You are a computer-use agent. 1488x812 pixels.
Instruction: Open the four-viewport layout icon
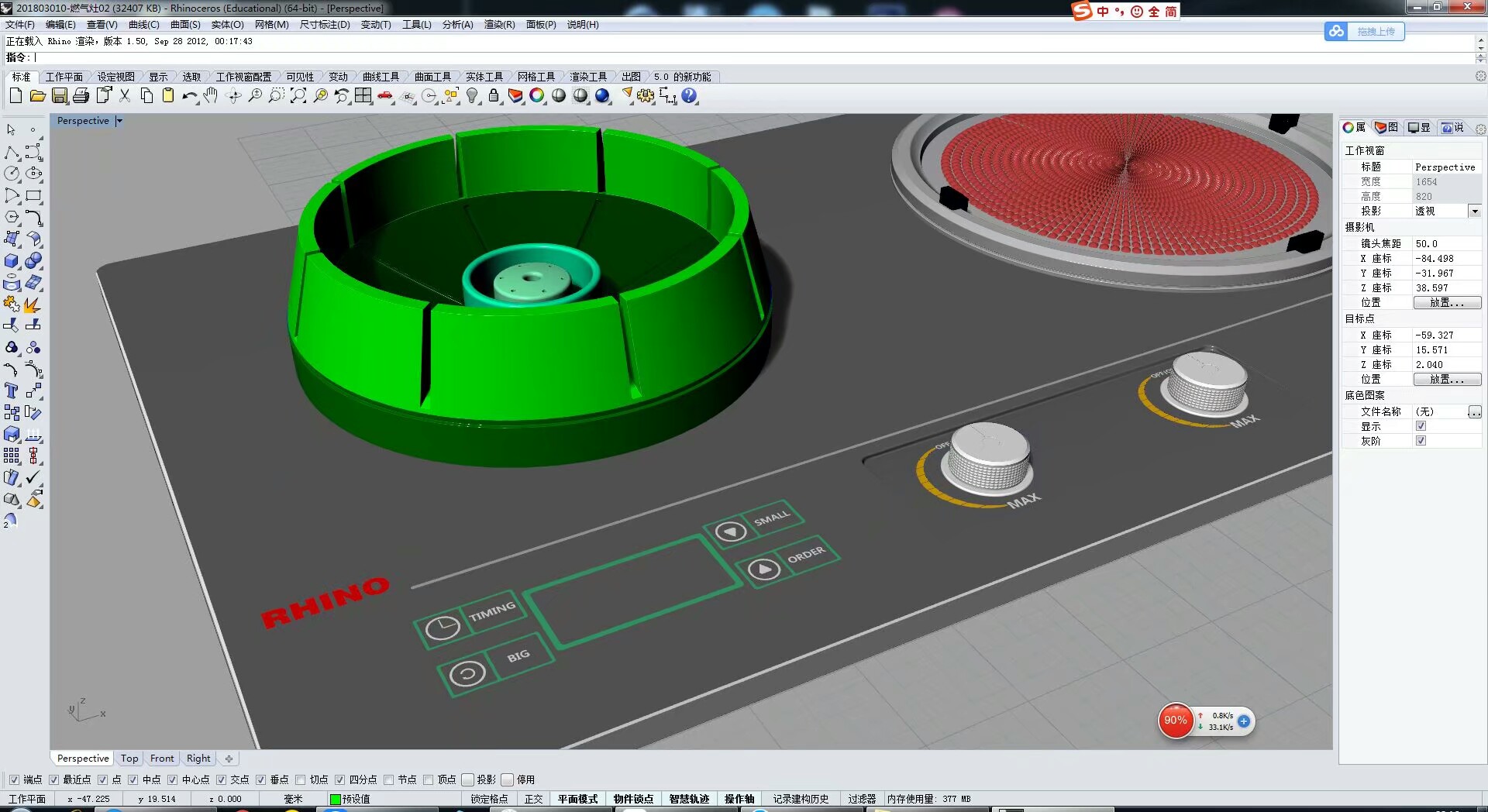363,95
